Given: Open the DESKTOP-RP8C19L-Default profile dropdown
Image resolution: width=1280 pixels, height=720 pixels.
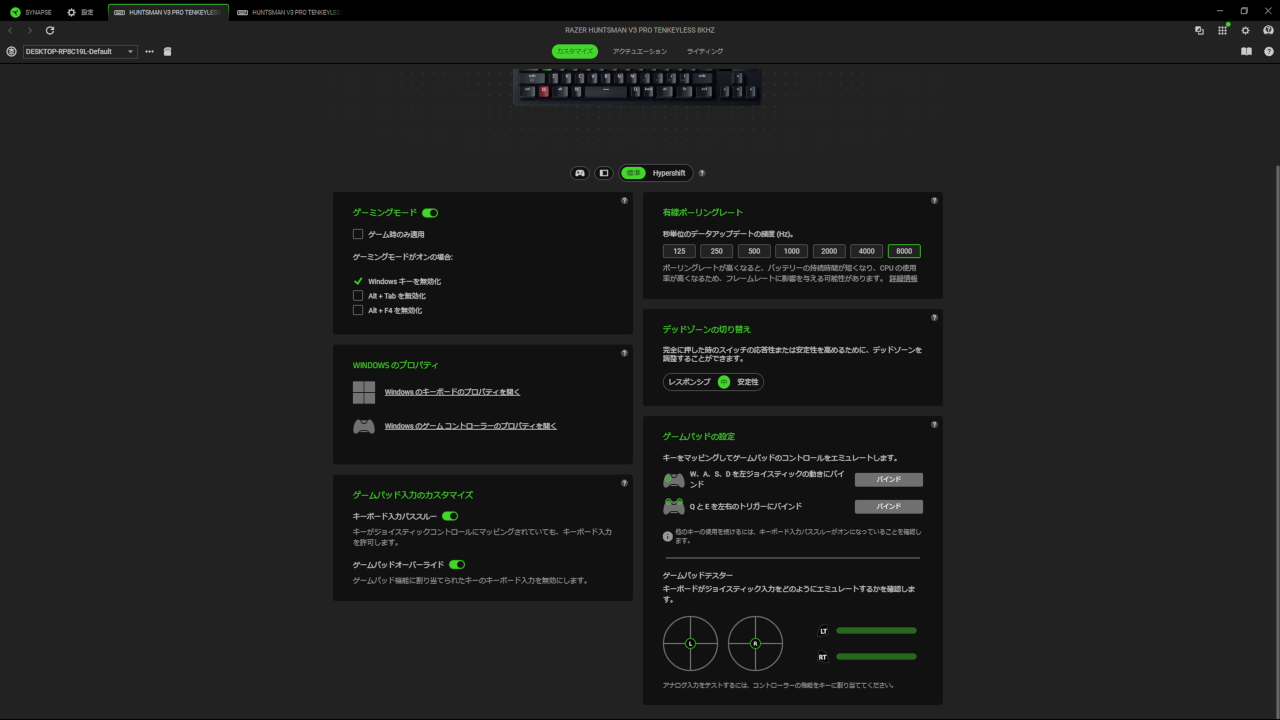Looking at the screenshot, I should pos(80,51).
